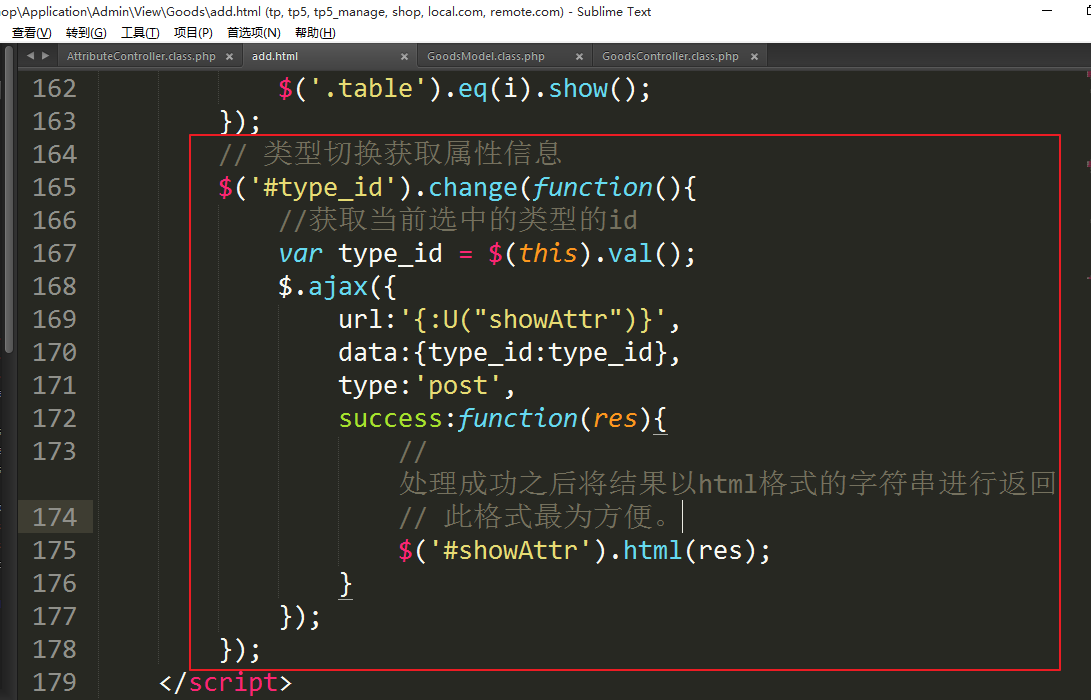The height and width of the screenshot is (700, 1091).
Task: Switch to the GoodsController.class.php tab
Action: [670, 57]
